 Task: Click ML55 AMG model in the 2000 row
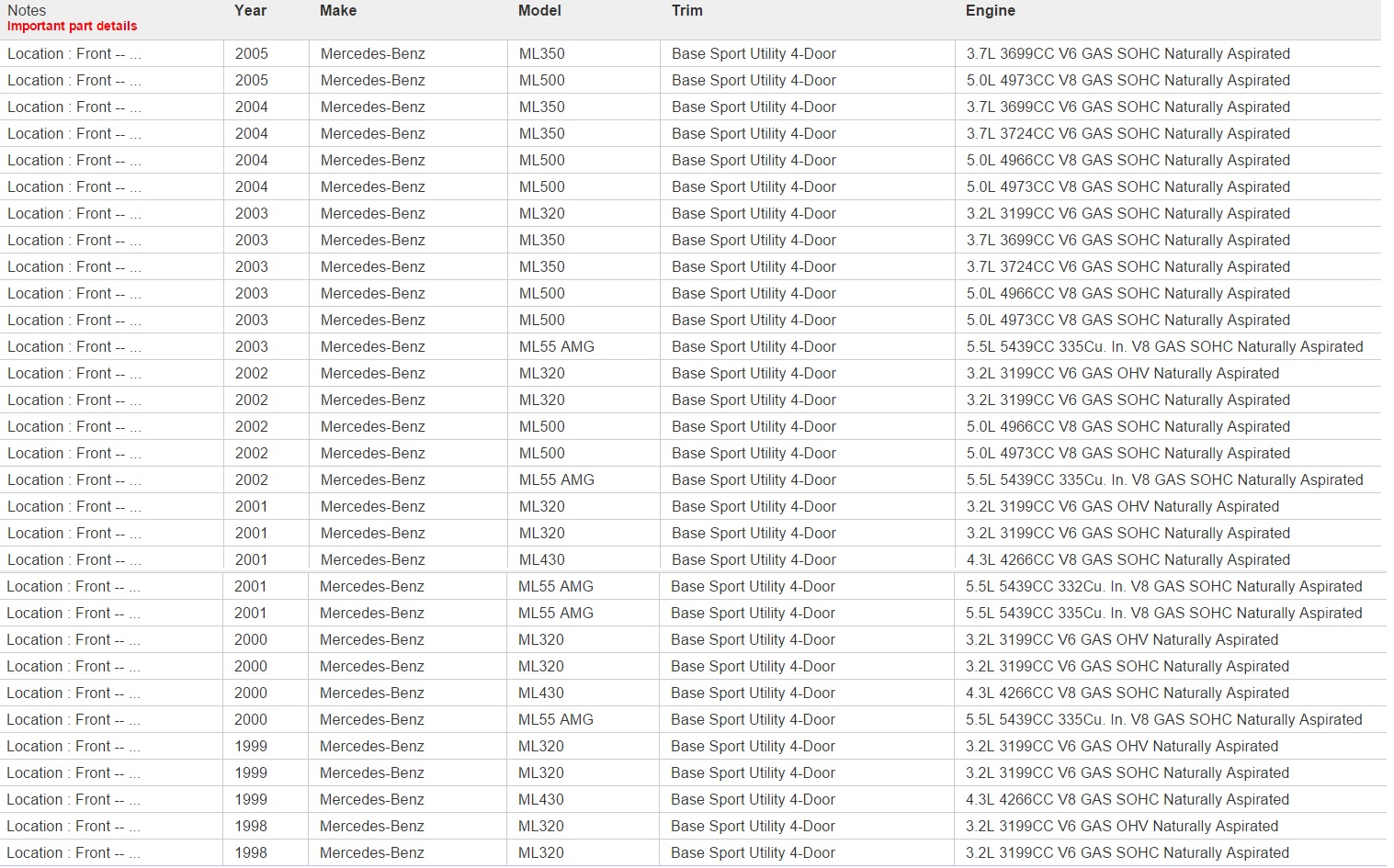(555, 720)
